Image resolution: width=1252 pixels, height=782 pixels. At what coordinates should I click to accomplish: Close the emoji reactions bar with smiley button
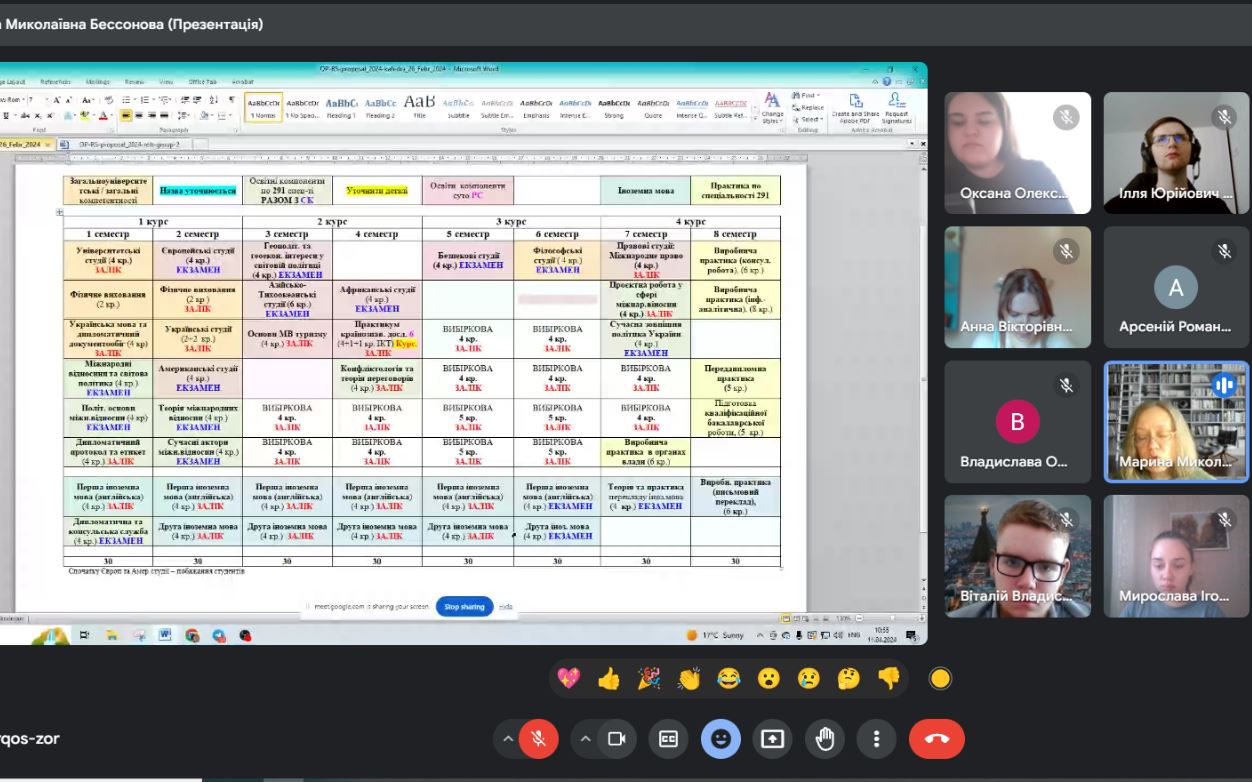pos(720,739)
